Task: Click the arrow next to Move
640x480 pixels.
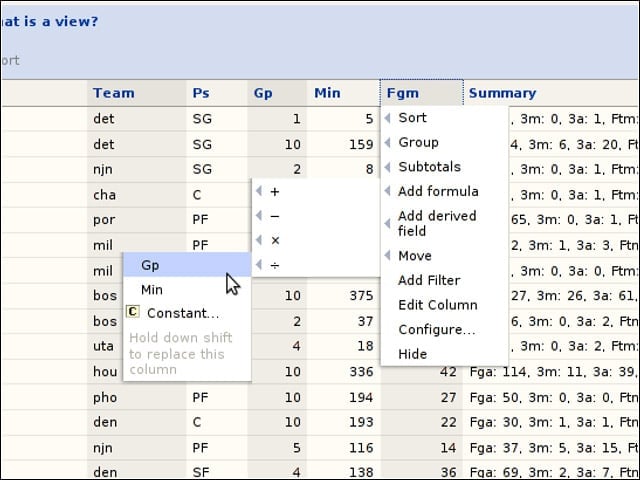Action: pyautogui.click(x=387, y=256)
